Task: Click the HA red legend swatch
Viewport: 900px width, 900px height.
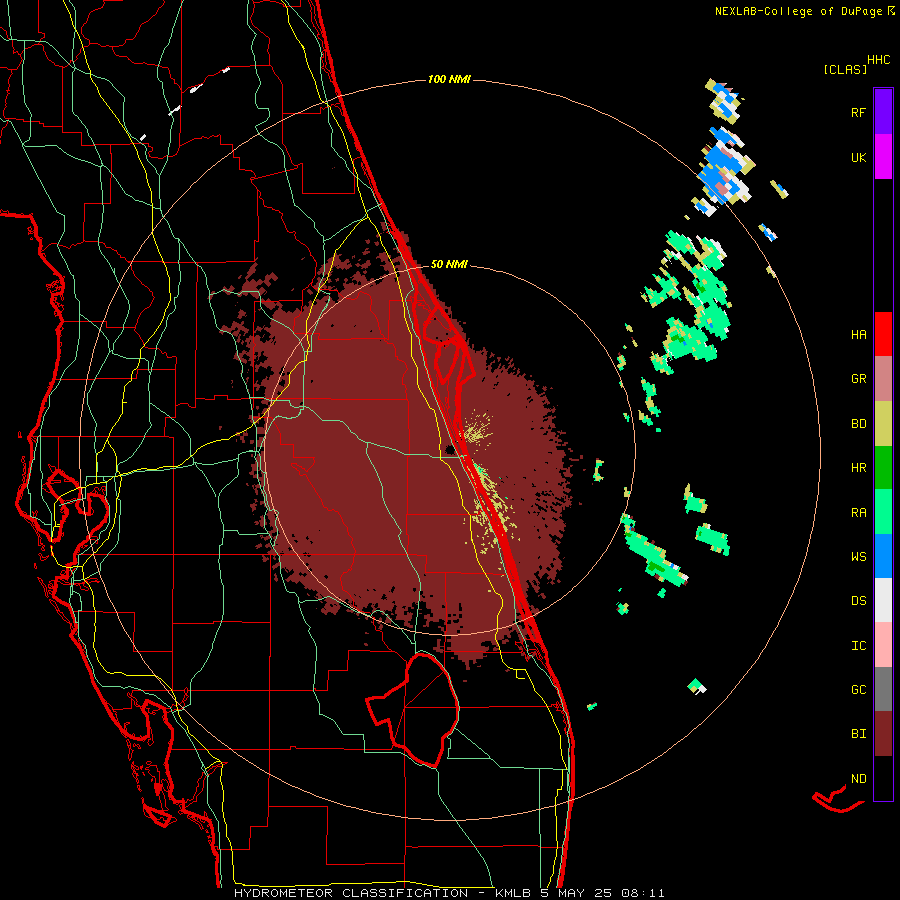Action: pyautogui.click(x=883, y=334)
